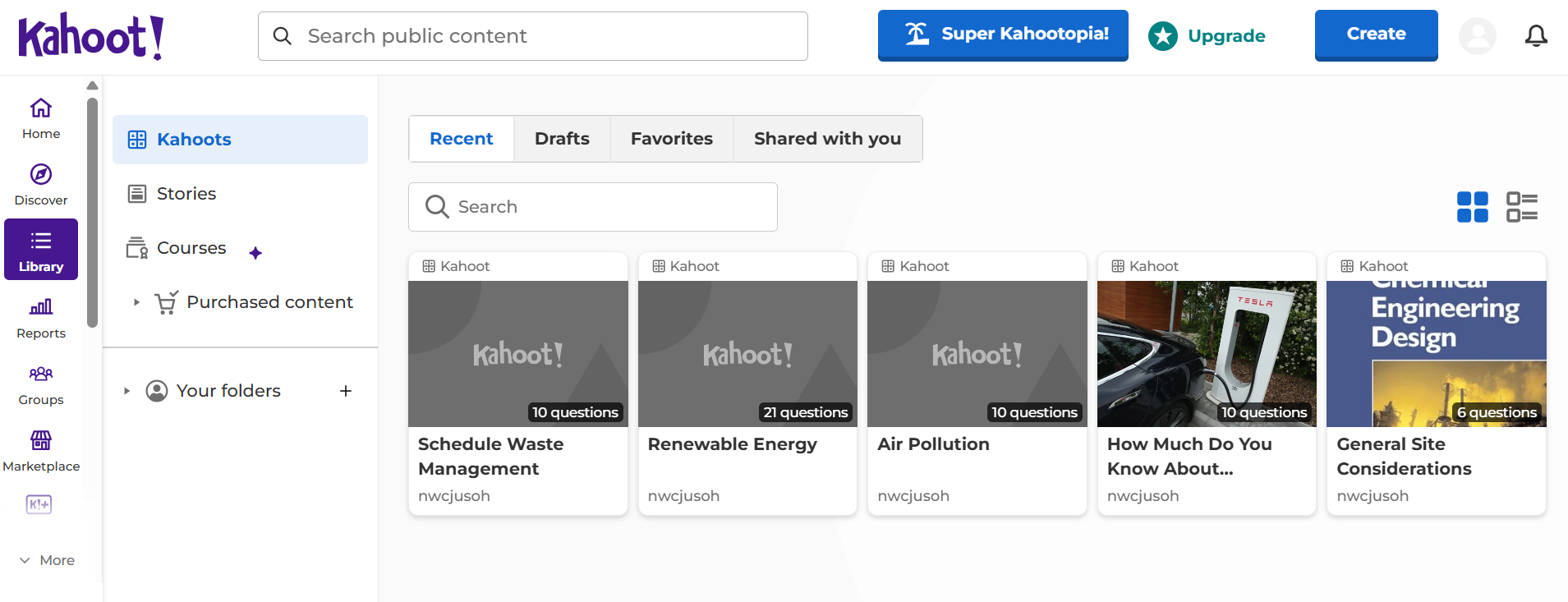The image size is (1568, 602).
Task: Click the Upgrade star link
Action: click(1207, 36)
